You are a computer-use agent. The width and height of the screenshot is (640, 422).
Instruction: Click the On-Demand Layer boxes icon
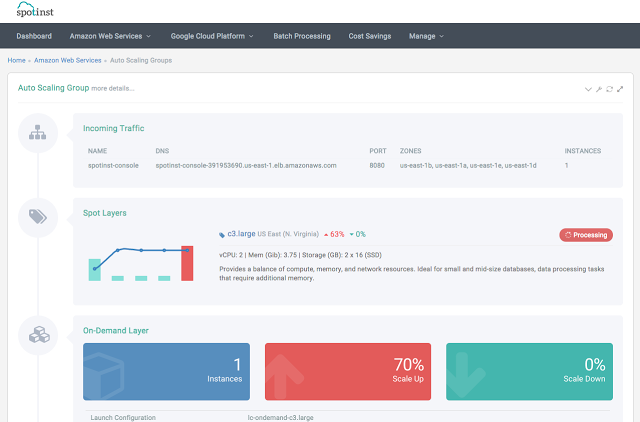click(x=38, y=334)
